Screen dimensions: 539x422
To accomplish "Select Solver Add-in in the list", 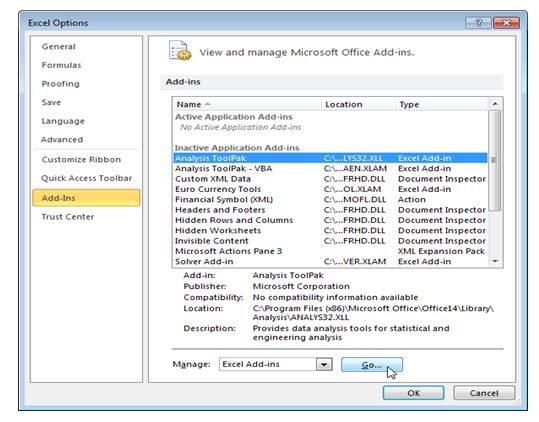I will pyautogui.click(x=330, y=262).
